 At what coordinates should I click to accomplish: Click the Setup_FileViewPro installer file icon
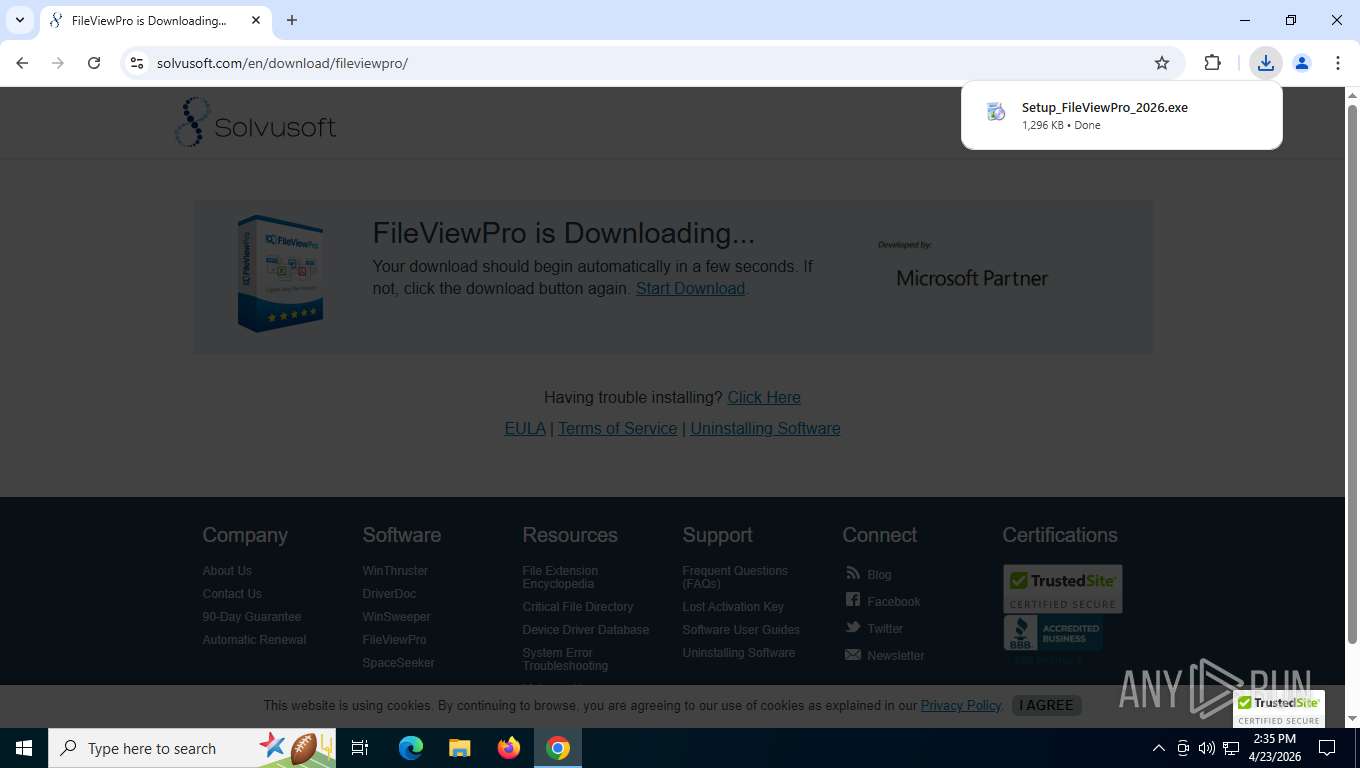(x=996, y=112)
